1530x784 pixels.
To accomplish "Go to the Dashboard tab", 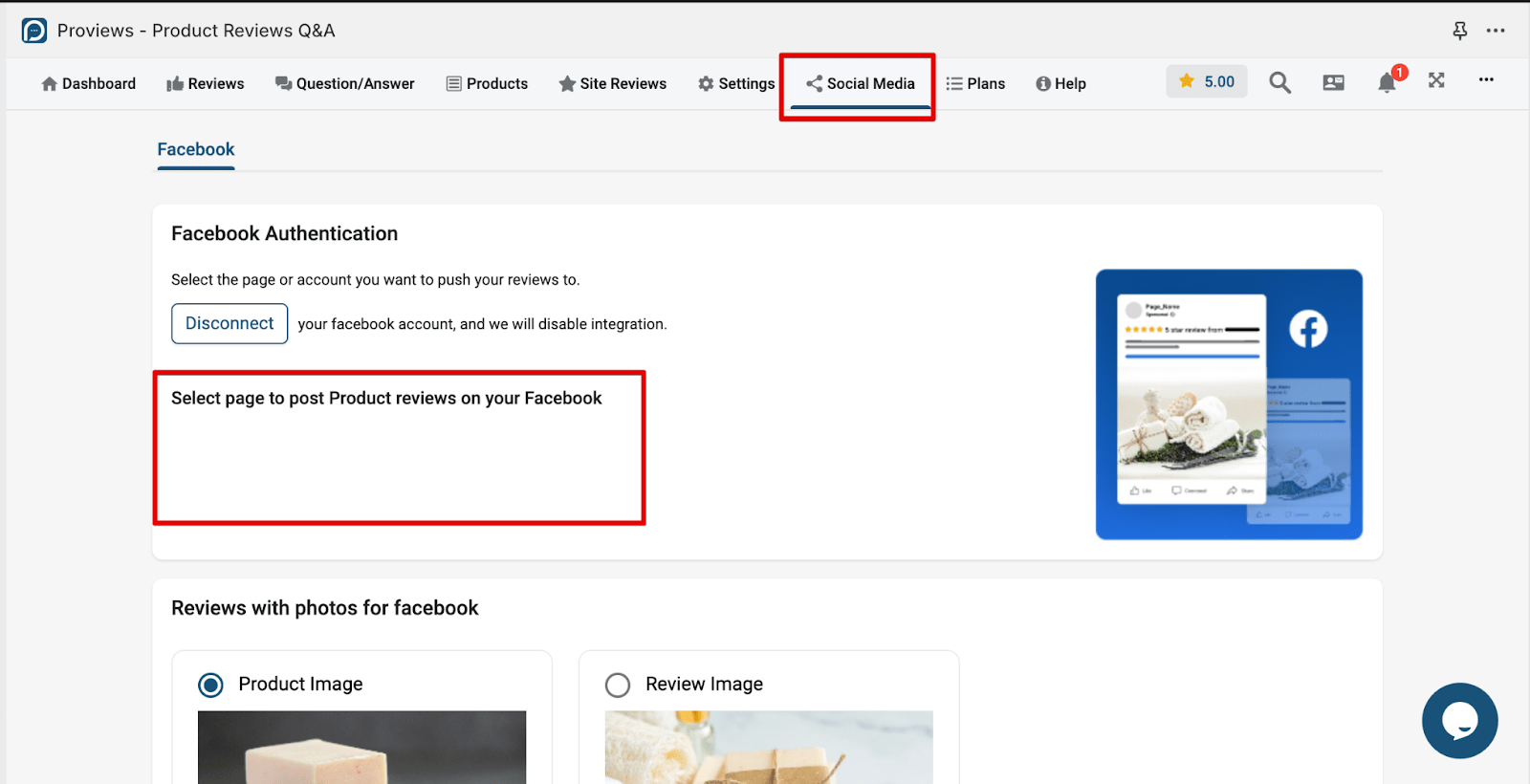I will click(x=88, y=83).
